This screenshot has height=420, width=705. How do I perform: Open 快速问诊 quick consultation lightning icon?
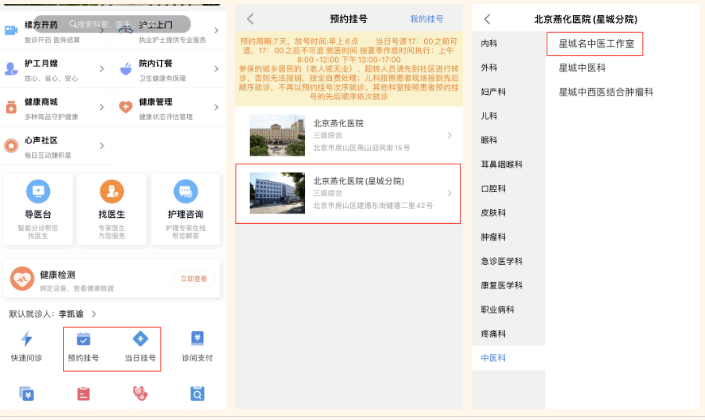[27, 339]
